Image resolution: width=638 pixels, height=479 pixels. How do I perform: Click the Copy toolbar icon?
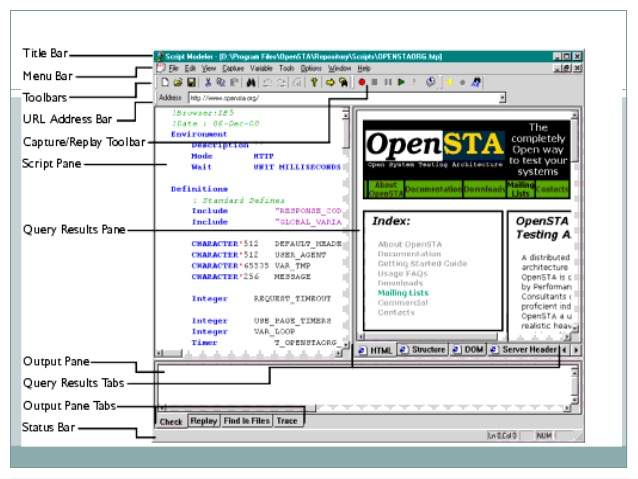click(x=221, y=83)
